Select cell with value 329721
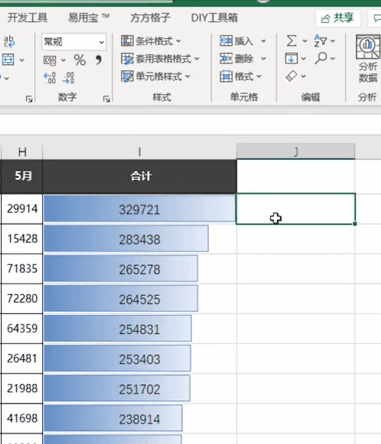Viewport: 381px width, 444px height. 140,209
